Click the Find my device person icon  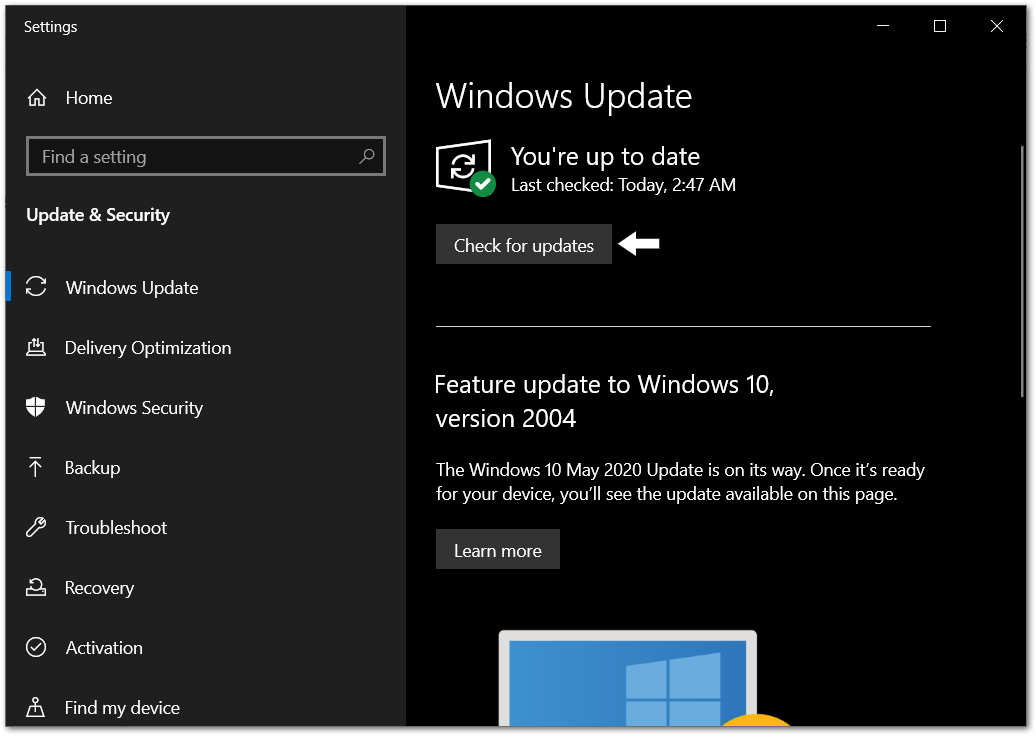coord(36,707)
